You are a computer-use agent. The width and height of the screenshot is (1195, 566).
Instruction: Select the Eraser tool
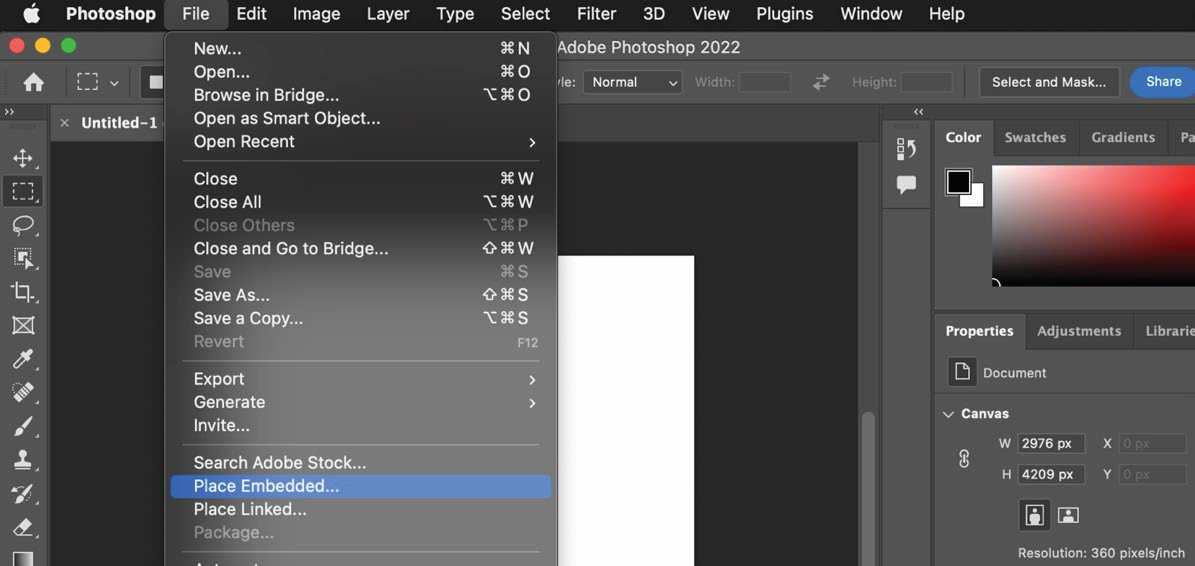pos(23,527)
